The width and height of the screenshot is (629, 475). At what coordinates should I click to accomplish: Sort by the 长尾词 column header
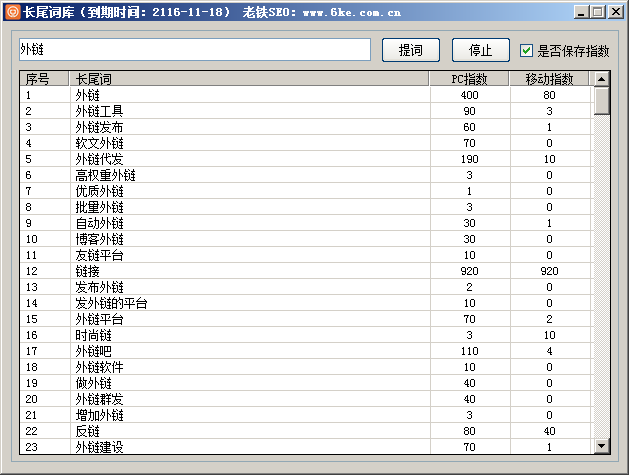coord(248,79)
